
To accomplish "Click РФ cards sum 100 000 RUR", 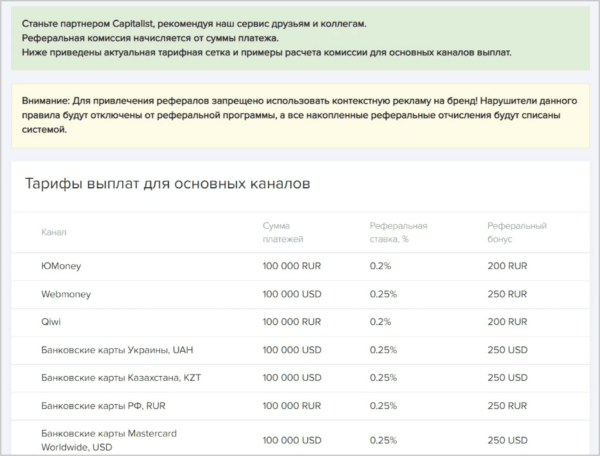I will pos(292,406).
